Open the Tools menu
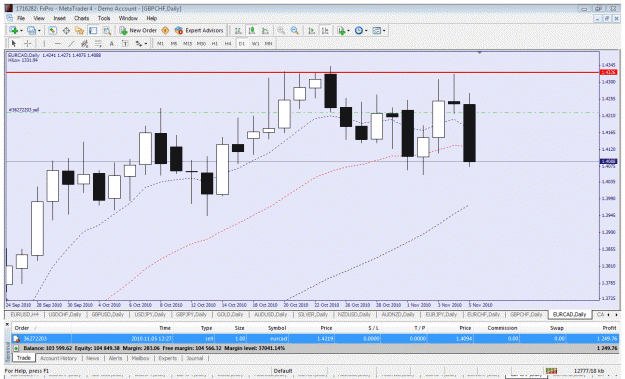The image size is (625, 379). (x=104, y=18)
